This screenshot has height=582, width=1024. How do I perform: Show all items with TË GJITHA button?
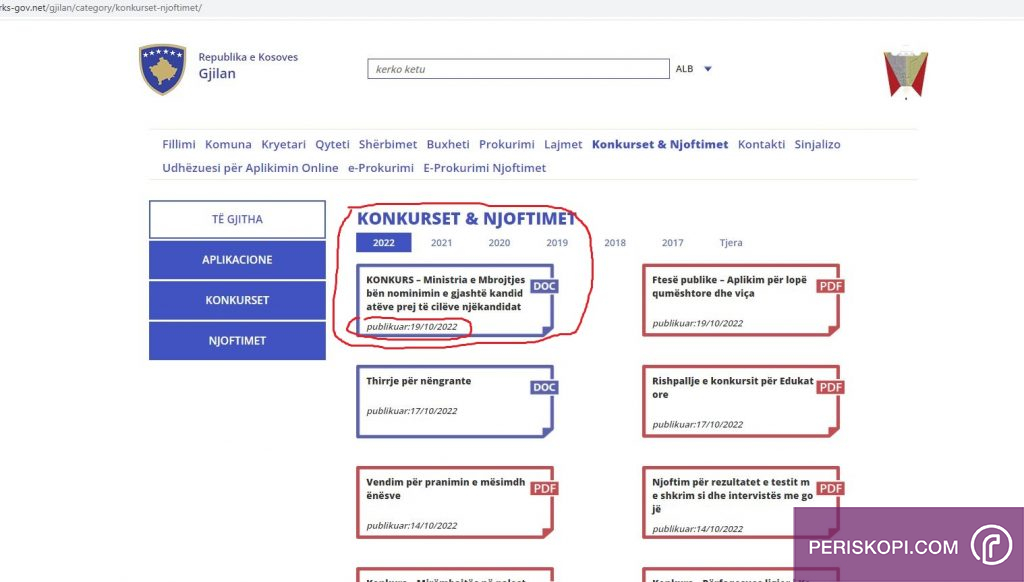[x=237, y=219]
